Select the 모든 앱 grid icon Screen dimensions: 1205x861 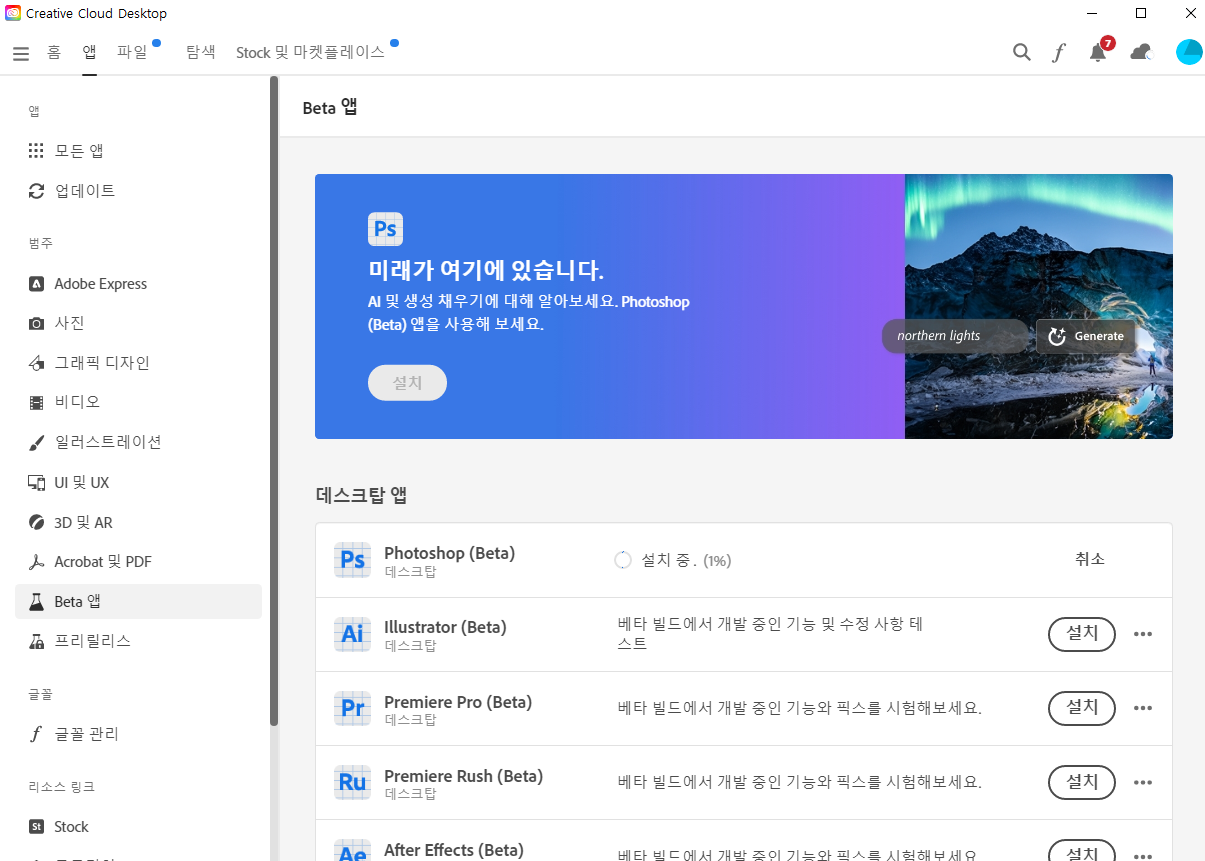[36, 151]
